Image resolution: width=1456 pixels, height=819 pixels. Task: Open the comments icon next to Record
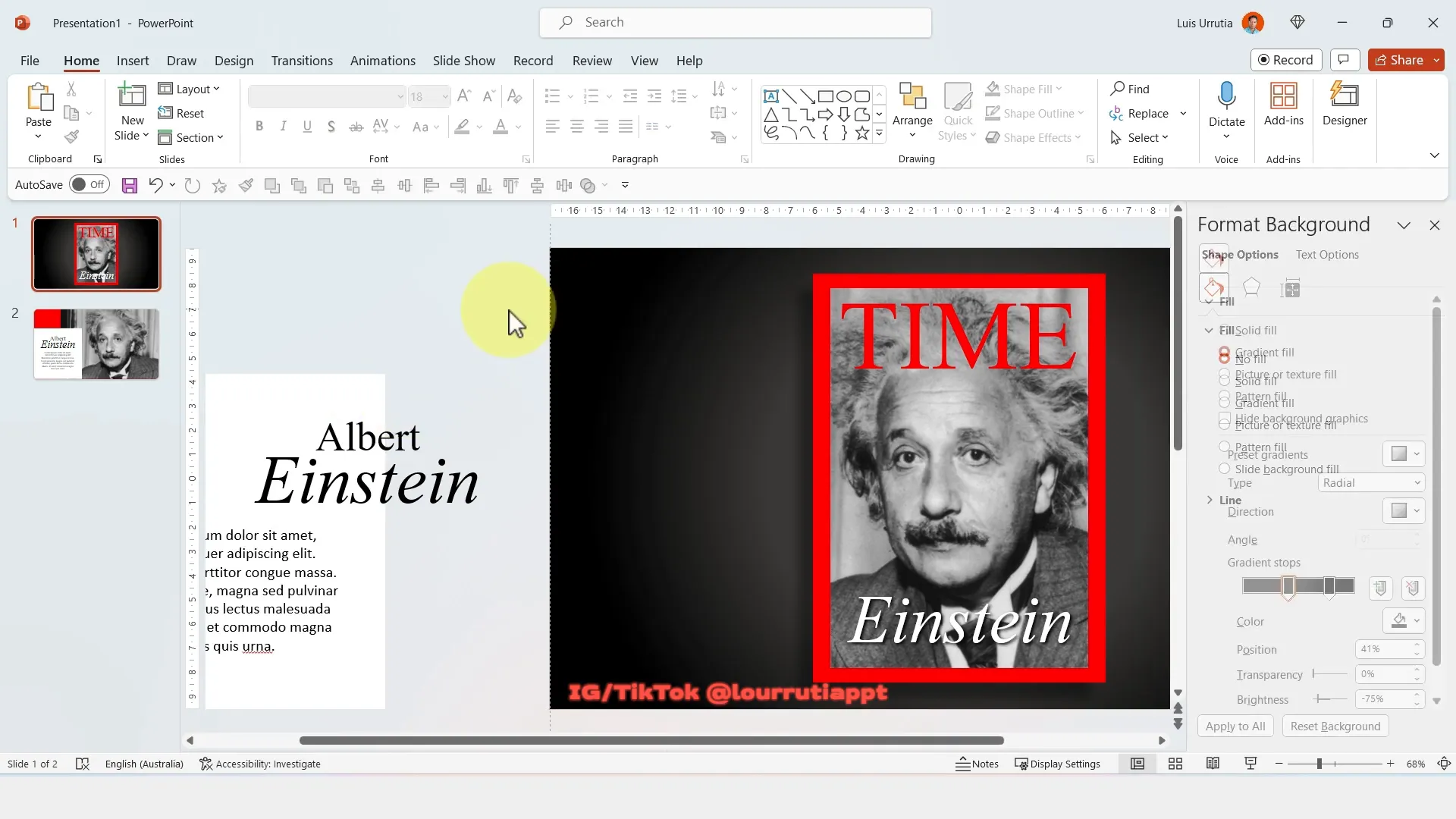tap(1345, 60)
